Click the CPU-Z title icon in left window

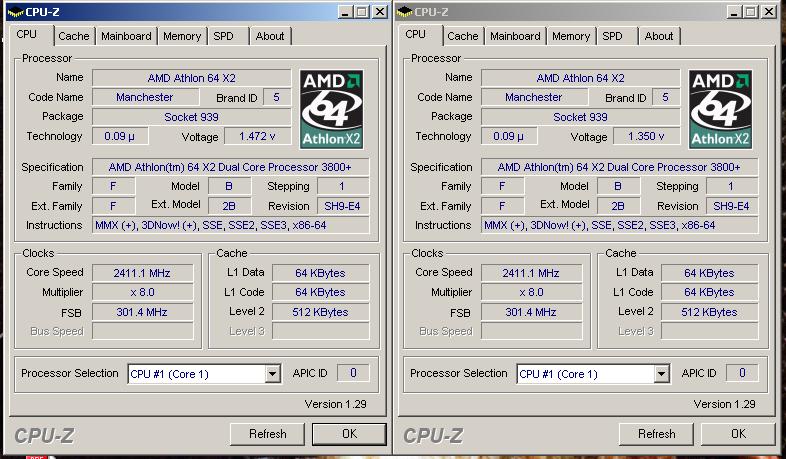click(x=16, y=12)
